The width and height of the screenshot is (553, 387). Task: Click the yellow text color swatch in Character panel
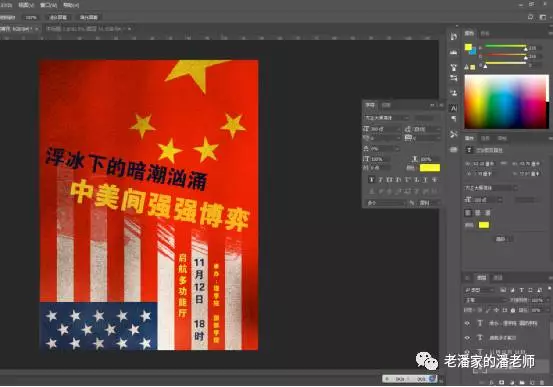click(x=430, y=168)
